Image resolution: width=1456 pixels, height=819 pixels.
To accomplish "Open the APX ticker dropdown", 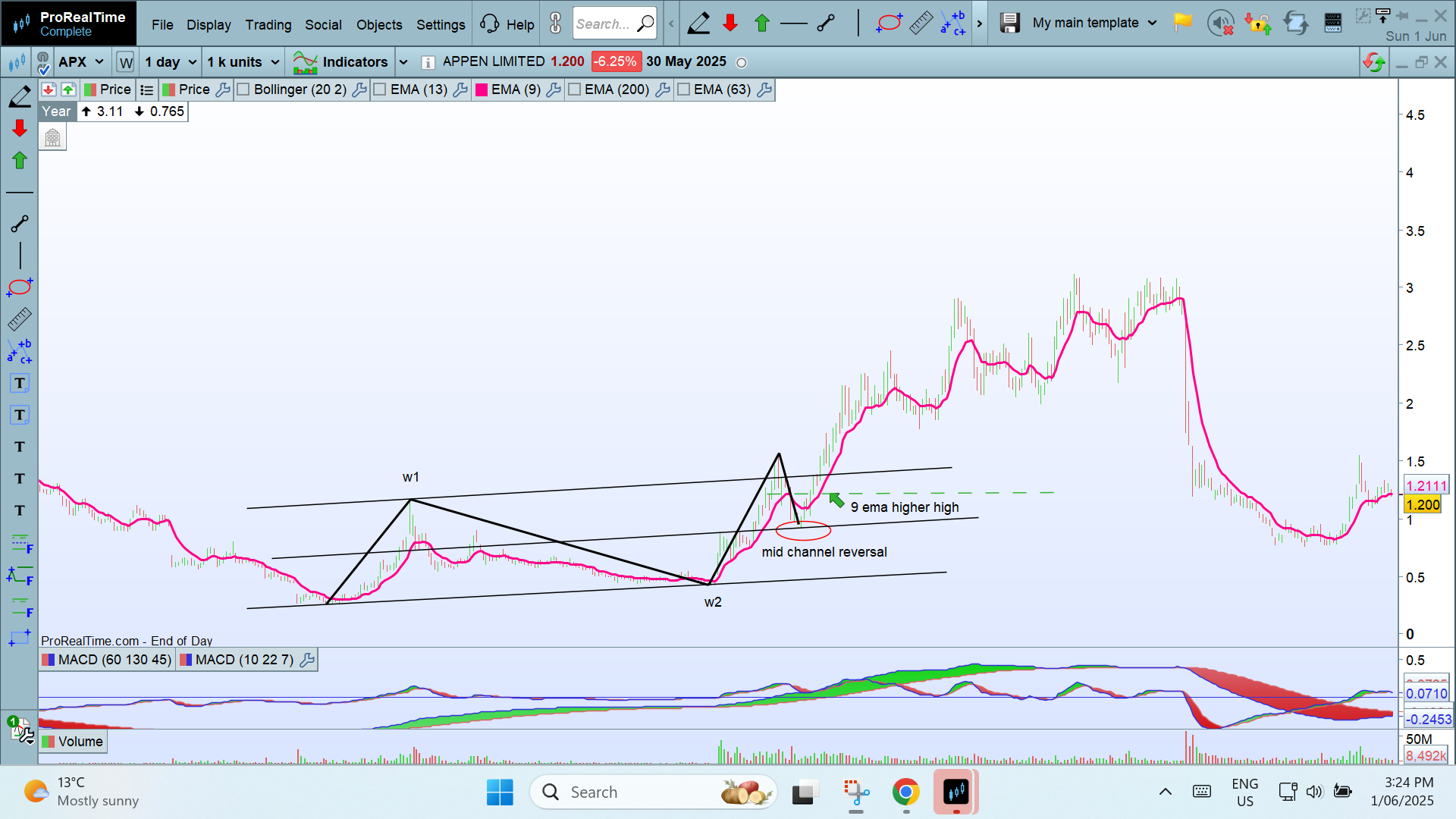I will pyautogui.click(x=81, y=62).
